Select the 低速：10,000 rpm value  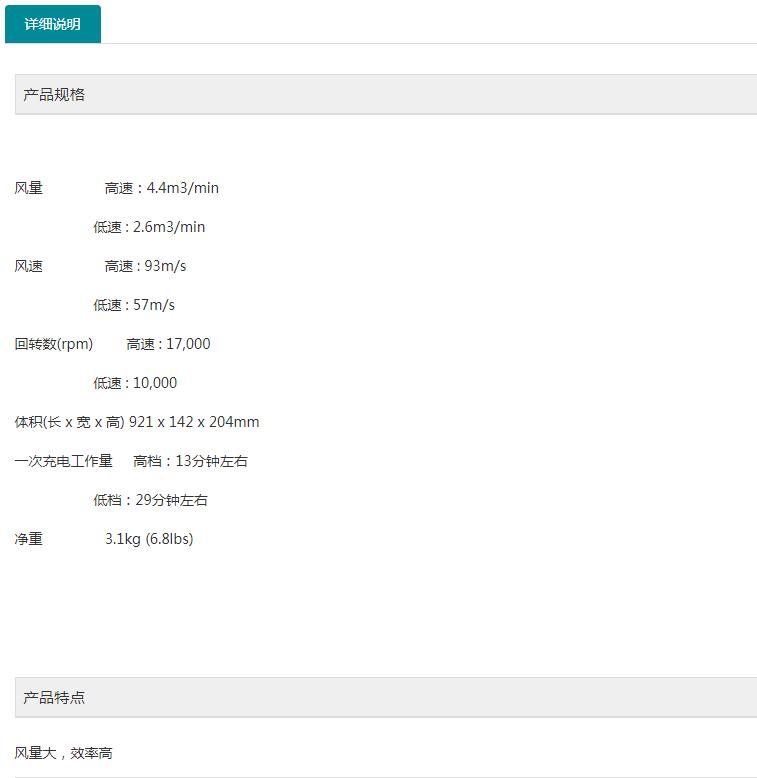(x=135, y=383)
